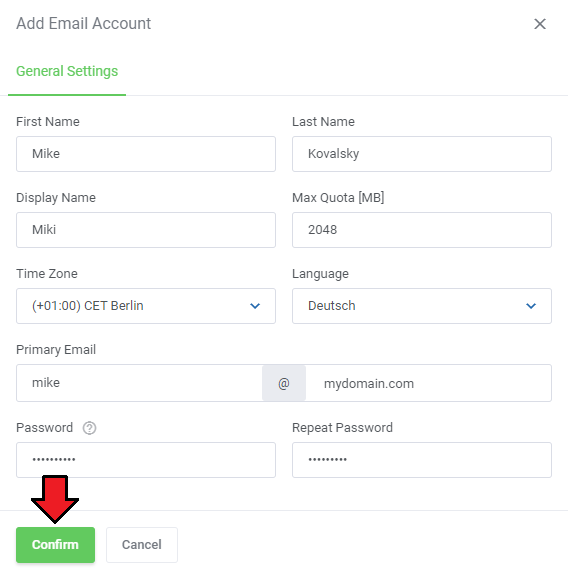
Task: Focus the Display Name field Miki
Action: 146,230
